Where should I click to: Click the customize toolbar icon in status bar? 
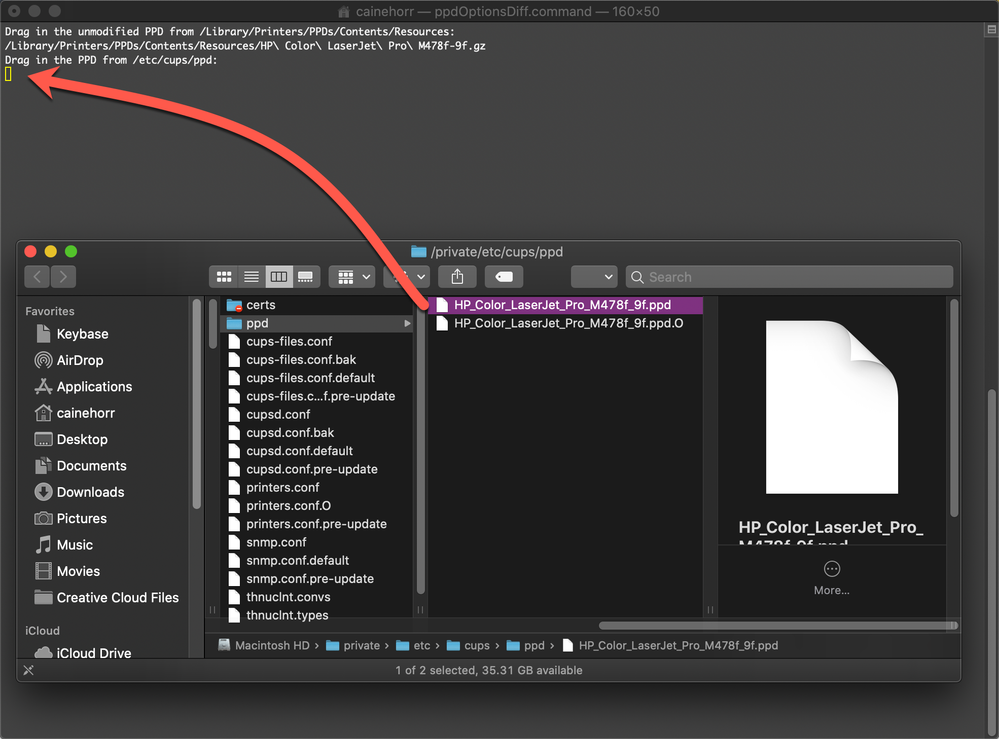click(29, 670)
